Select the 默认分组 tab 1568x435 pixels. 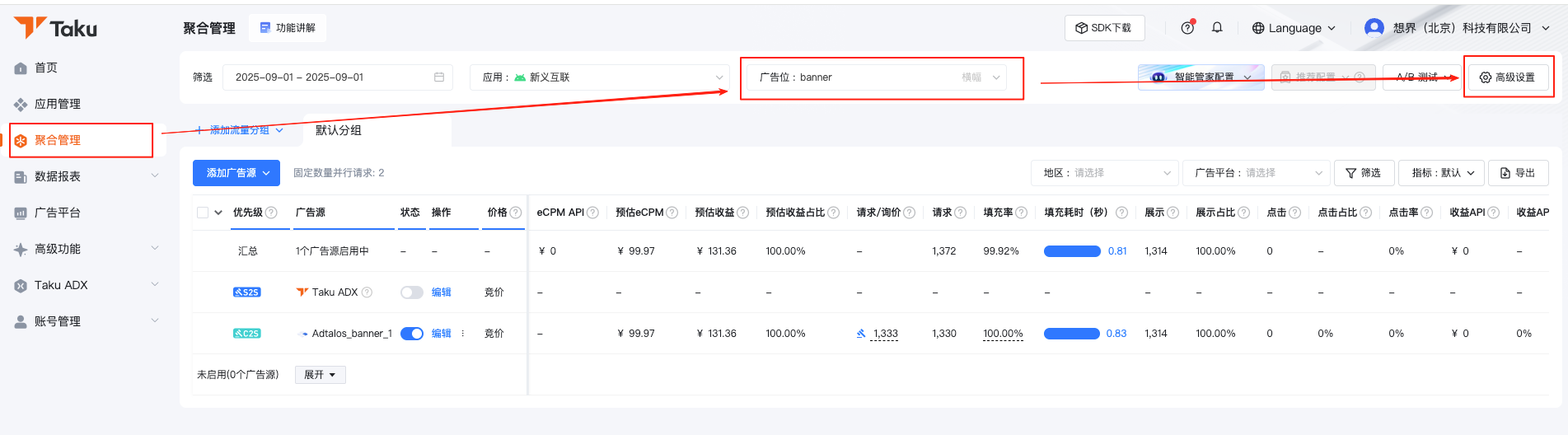(339, 130)
